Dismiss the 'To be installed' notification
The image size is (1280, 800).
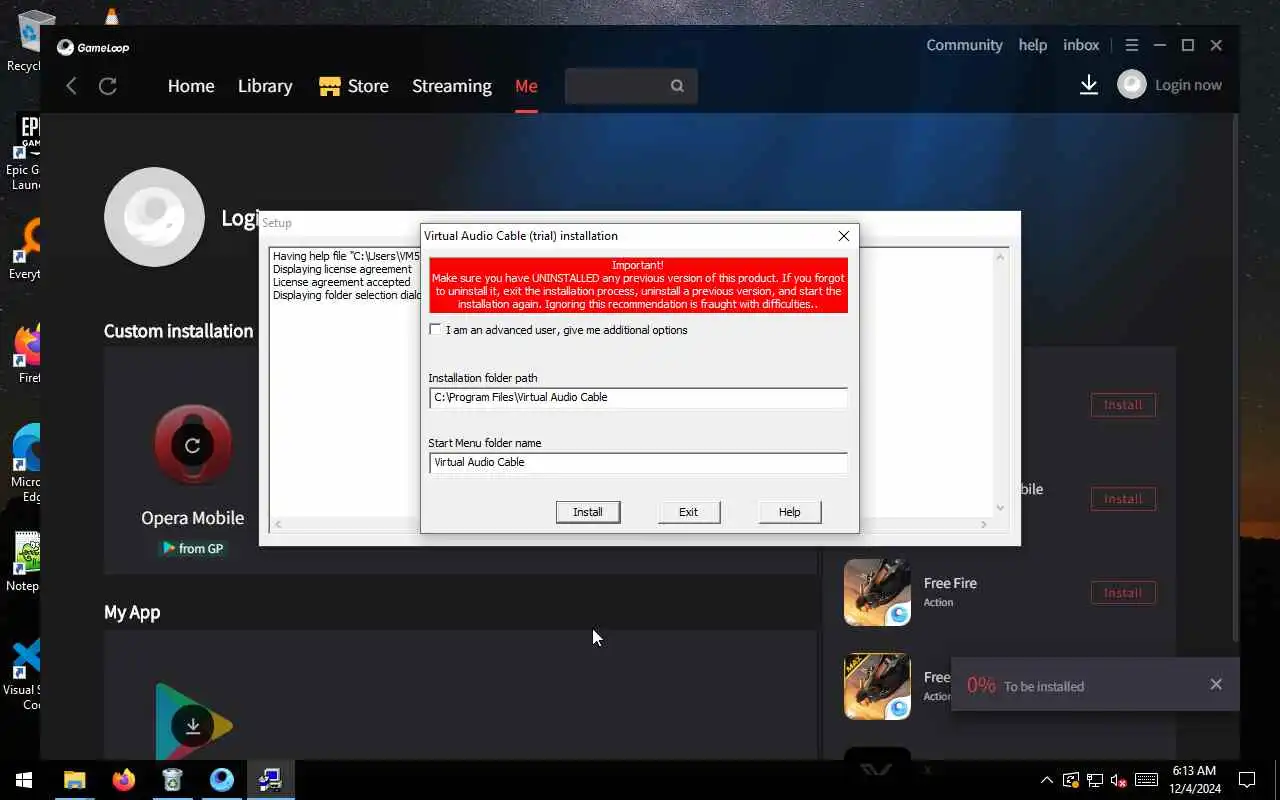(x=1216, y=684)
